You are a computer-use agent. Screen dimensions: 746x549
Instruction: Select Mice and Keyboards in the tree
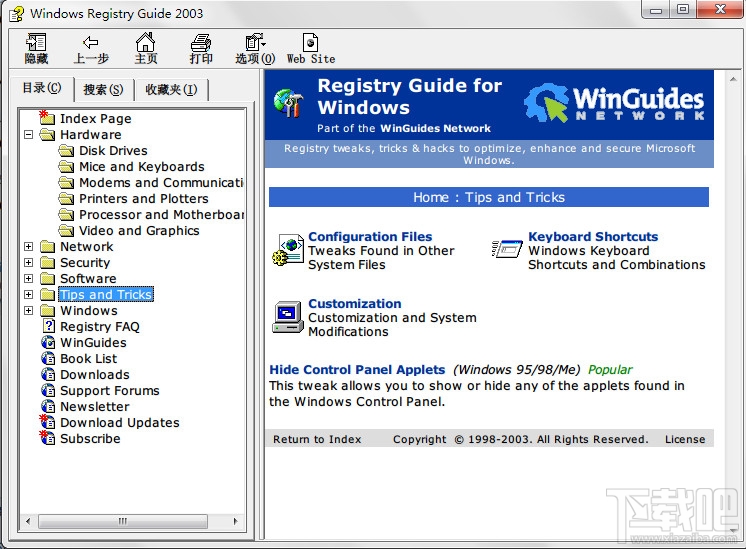pyautogui.click(x=142, y=167)
